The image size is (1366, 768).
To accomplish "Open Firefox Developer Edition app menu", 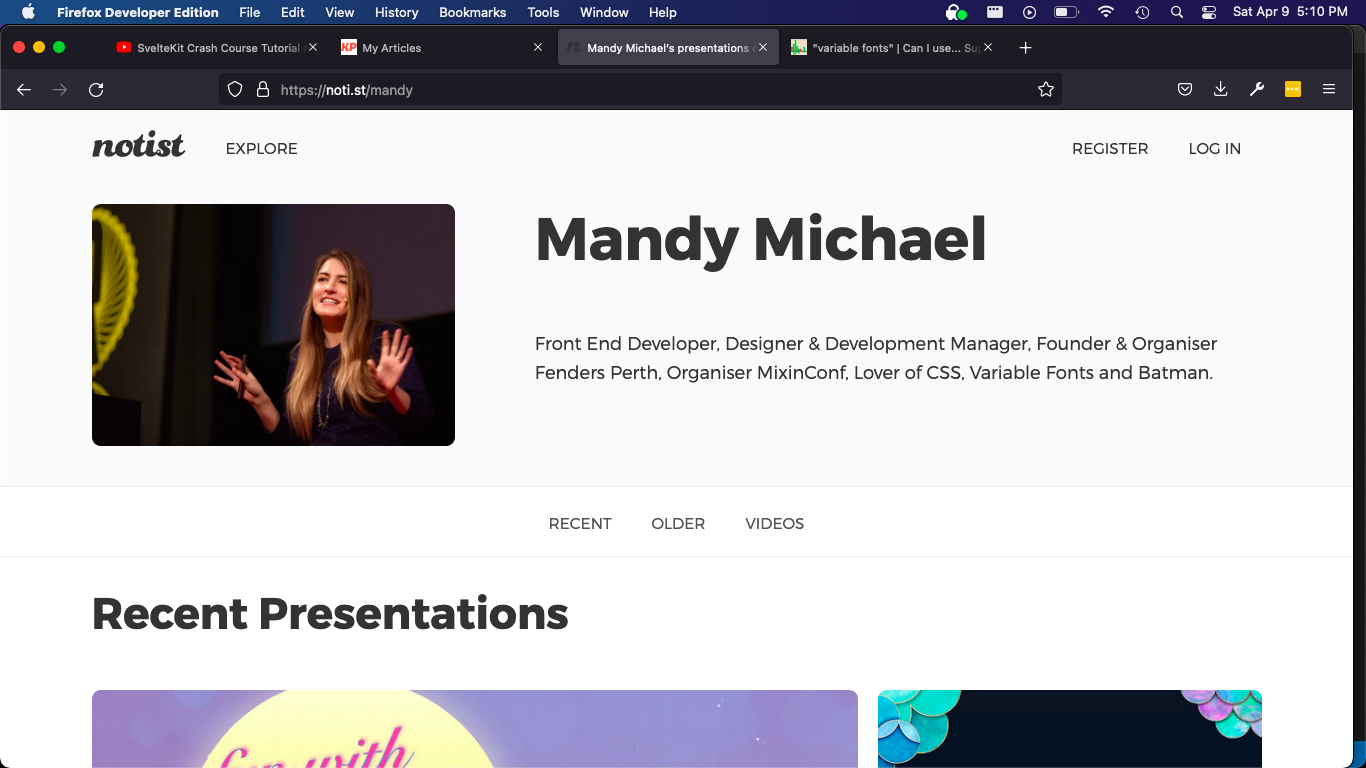I will (138, 12).
